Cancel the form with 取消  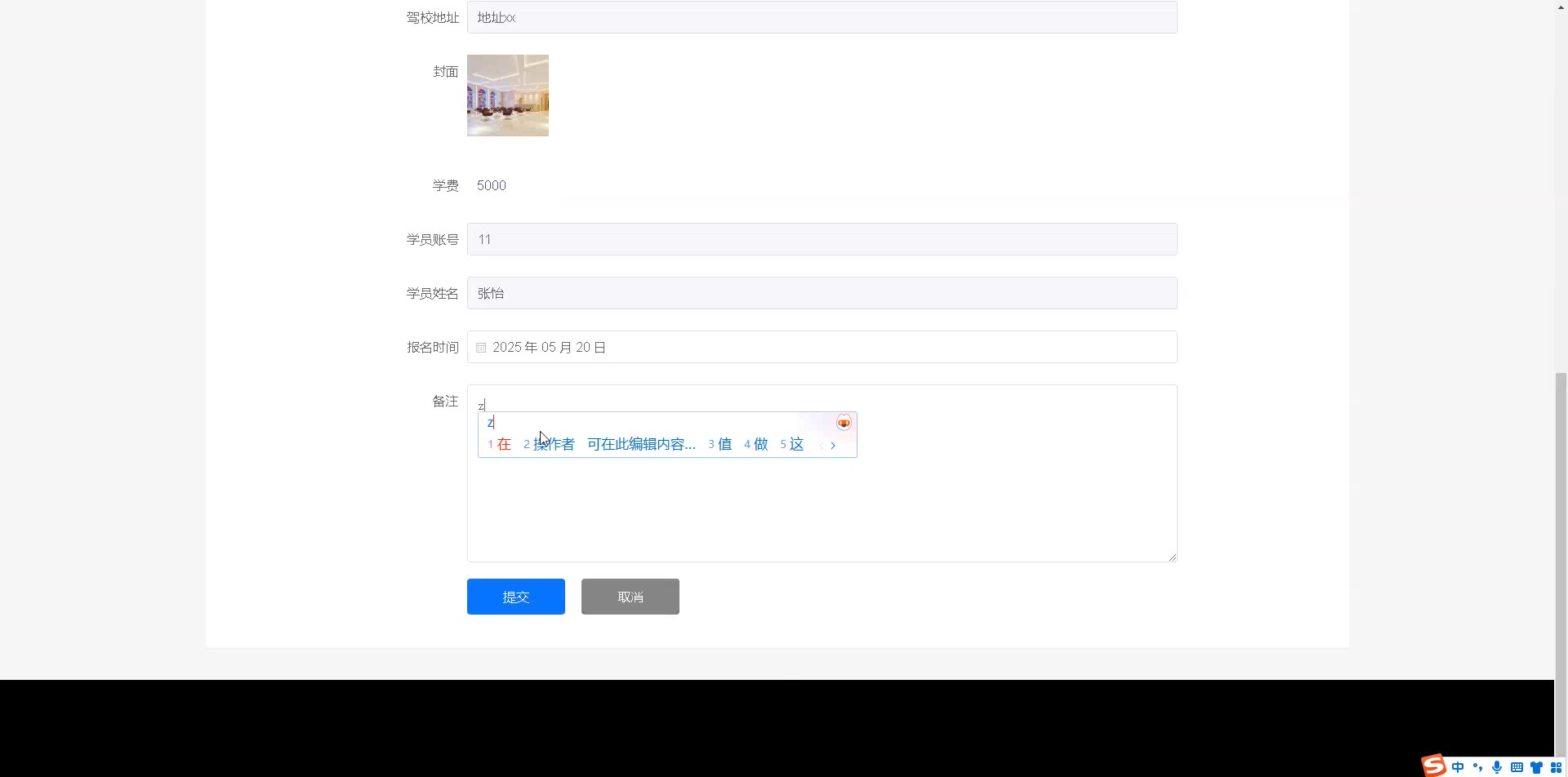(x=630, y=597)
